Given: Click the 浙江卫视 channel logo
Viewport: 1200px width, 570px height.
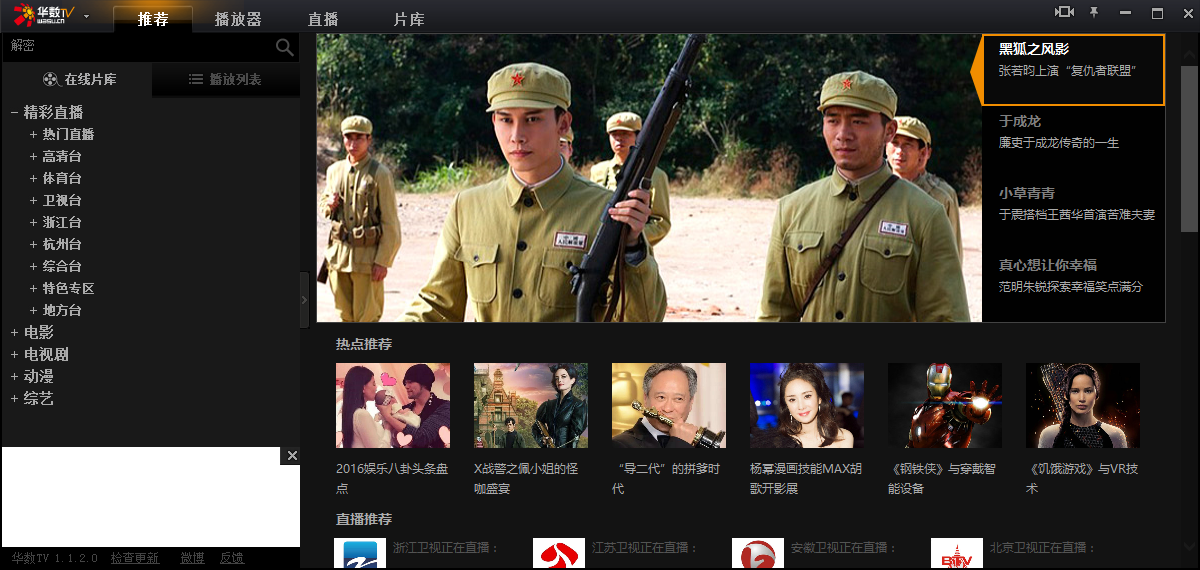Looking at the screenshot, I should pyautogui.click(x=359, y=553).
